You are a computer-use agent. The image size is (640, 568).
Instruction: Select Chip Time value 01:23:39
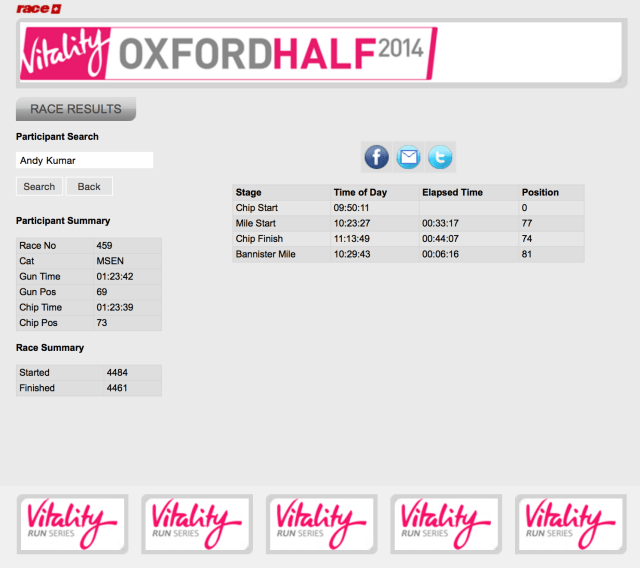pyautogui.click(x=115, y=307)
